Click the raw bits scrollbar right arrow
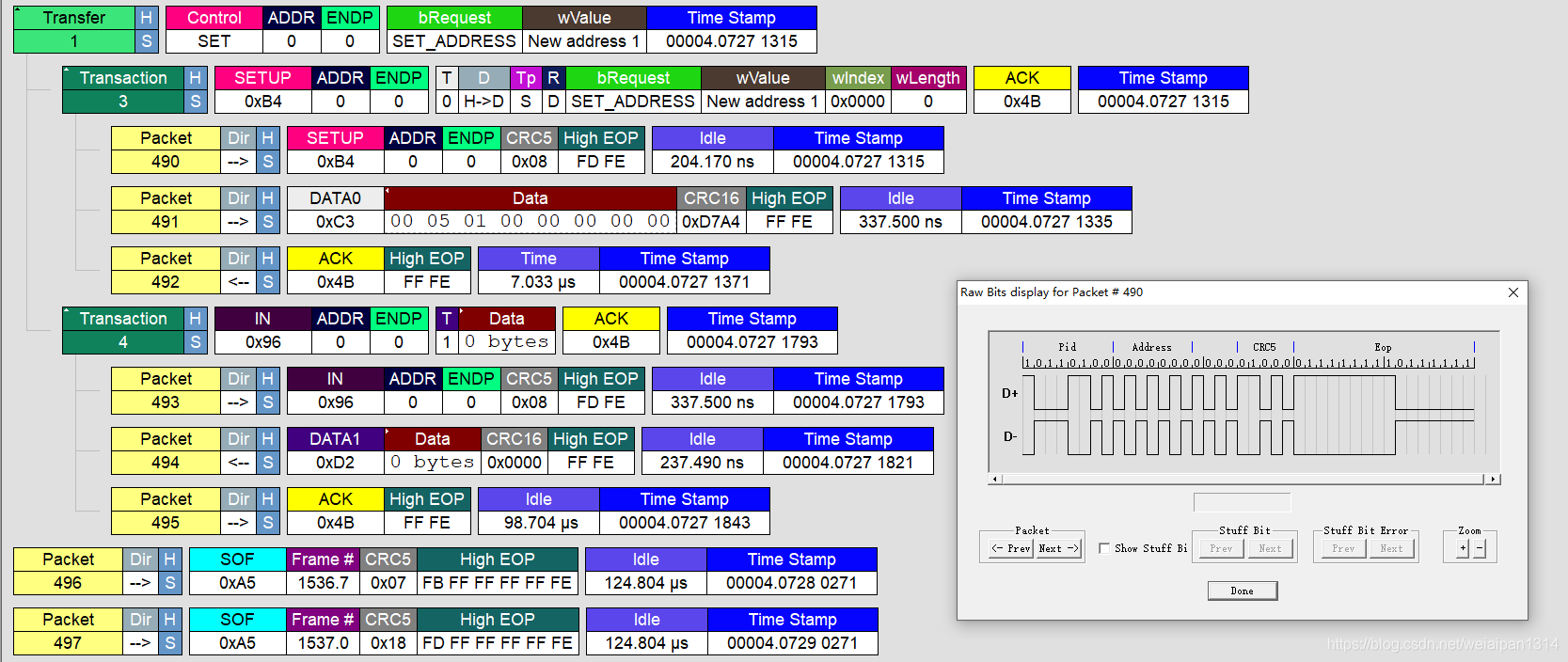The width and height of the screenshot is (1568, 662). pos(1493,480)
